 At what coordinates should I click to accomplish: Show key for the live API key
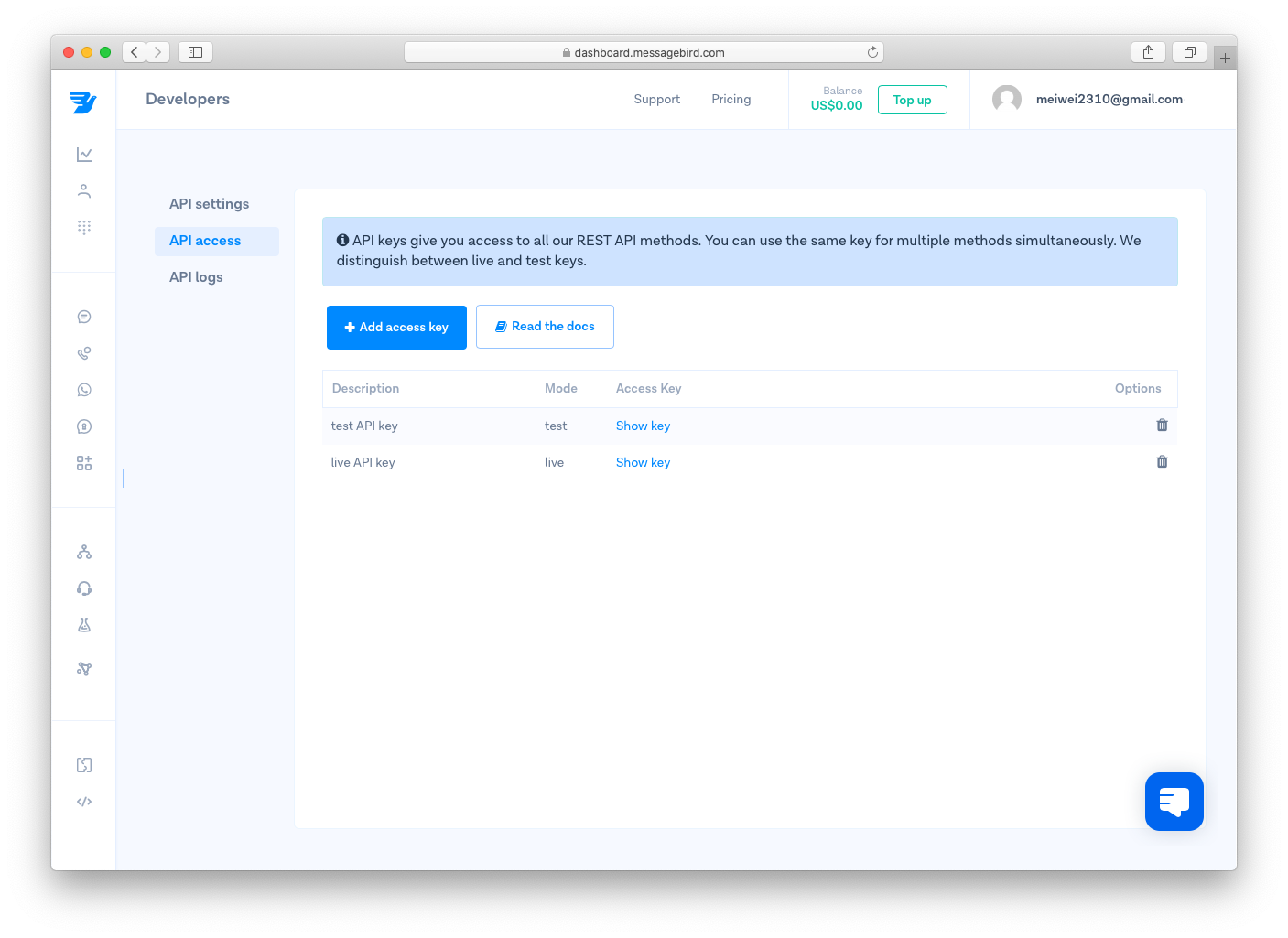643,463
